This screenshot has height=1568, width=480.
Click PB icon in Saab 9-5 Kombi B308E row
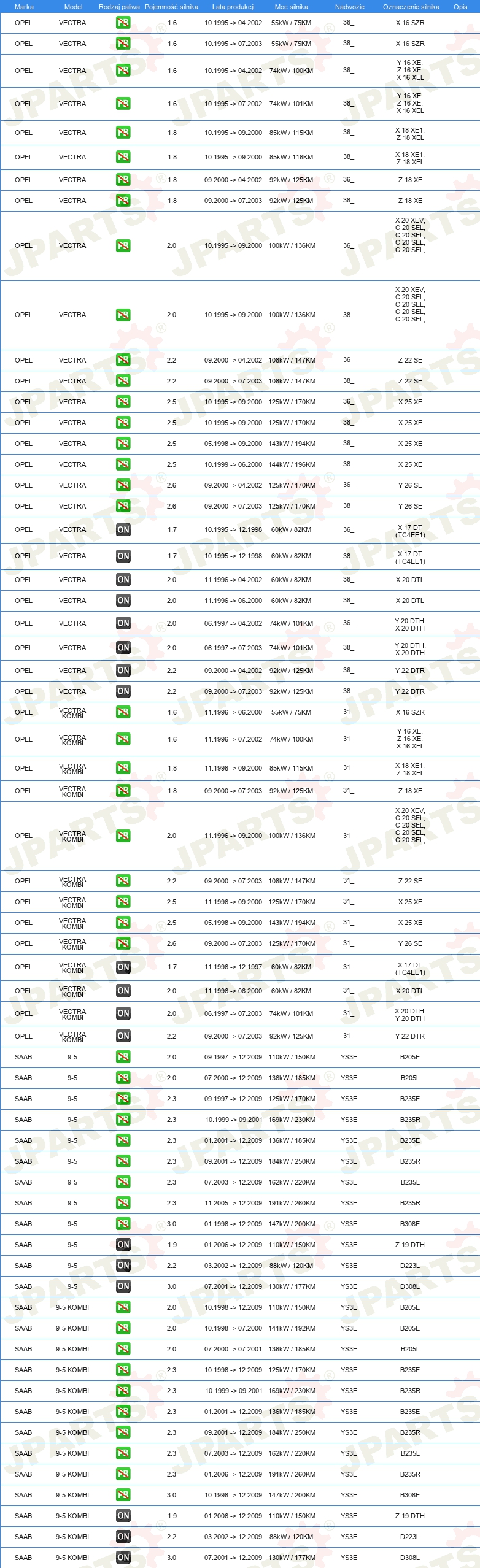[x=123, y=1495]
